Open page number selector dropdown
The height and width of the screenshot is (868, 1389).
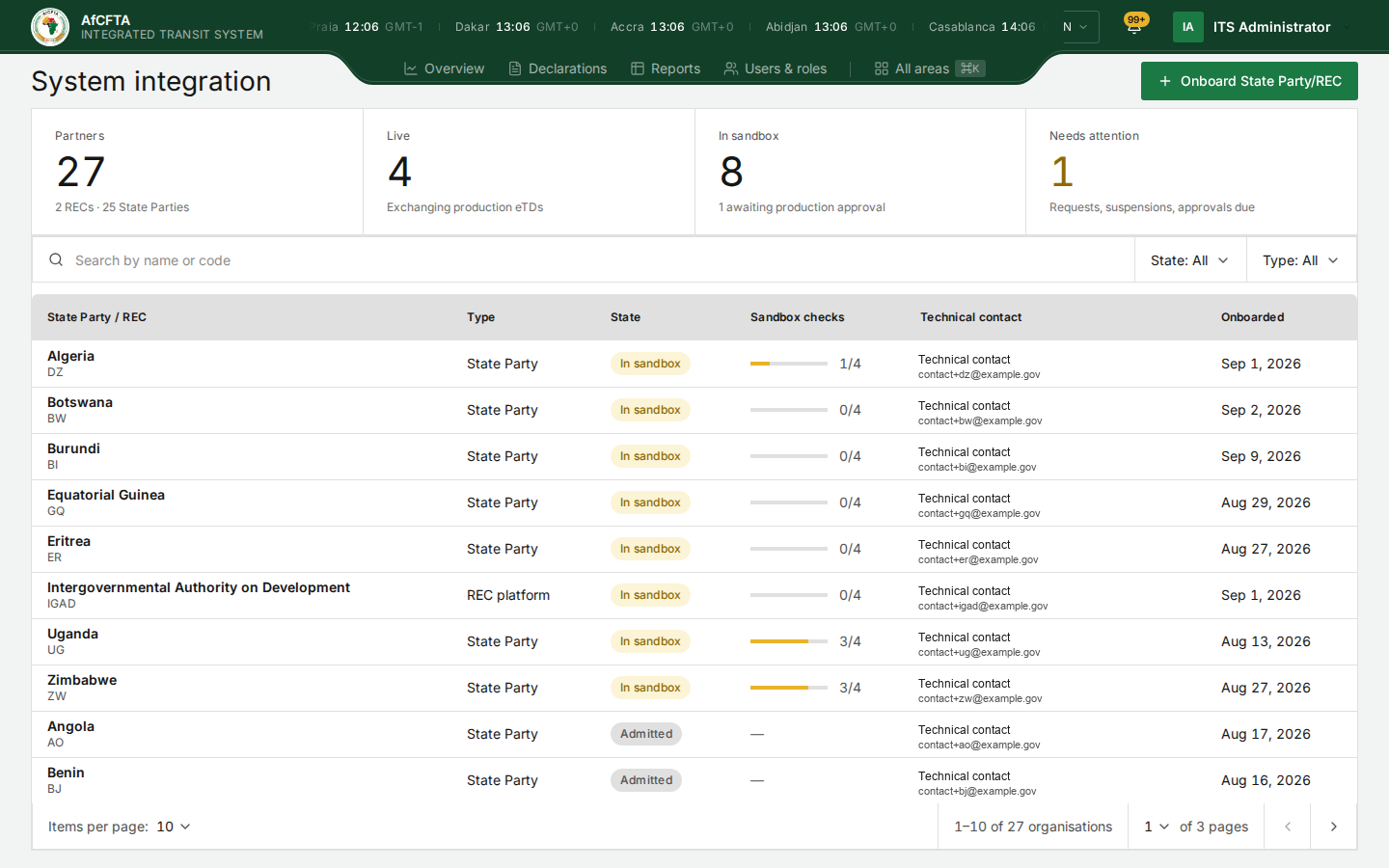[1156, 827]
